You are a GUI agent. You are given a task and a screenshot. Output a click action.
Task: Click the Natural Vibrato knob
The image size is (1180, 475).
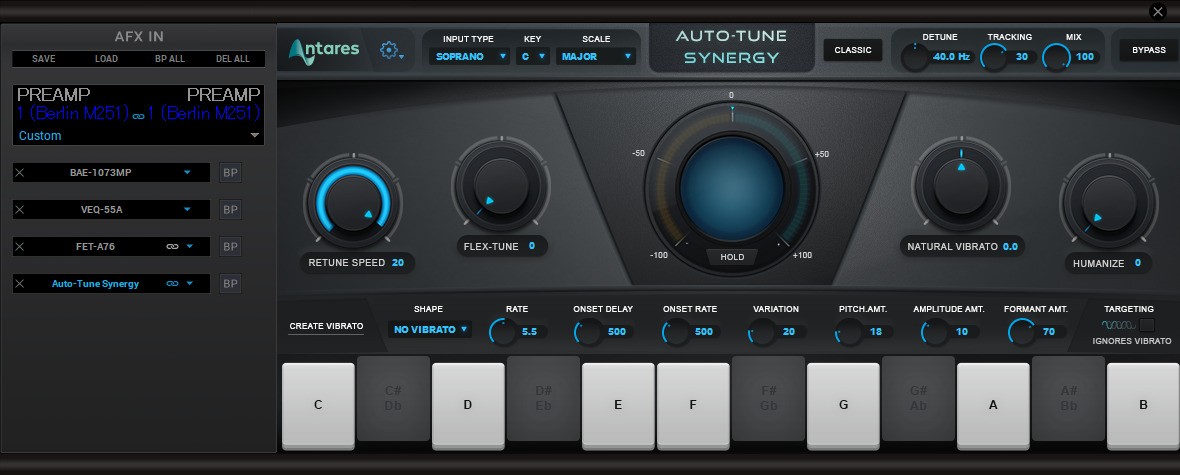pos(961,186)
